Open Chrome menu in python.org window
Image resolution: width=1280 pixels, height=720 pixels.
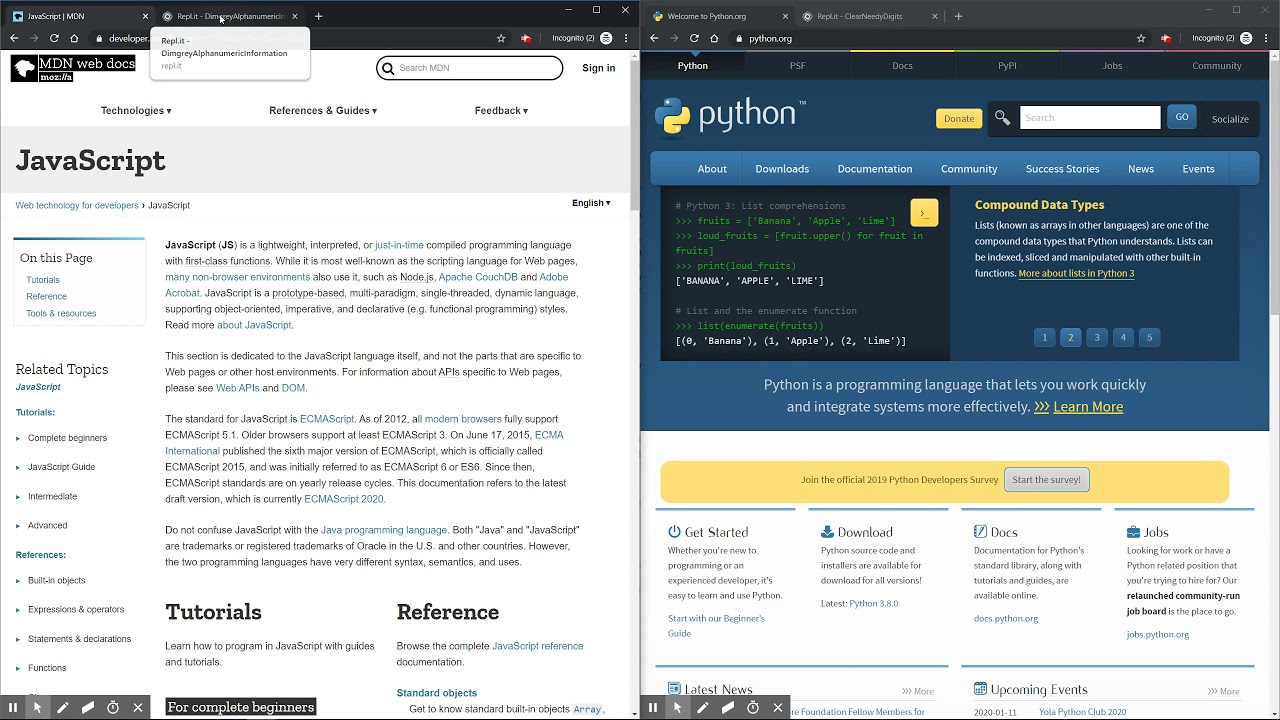pos(1266,38)
